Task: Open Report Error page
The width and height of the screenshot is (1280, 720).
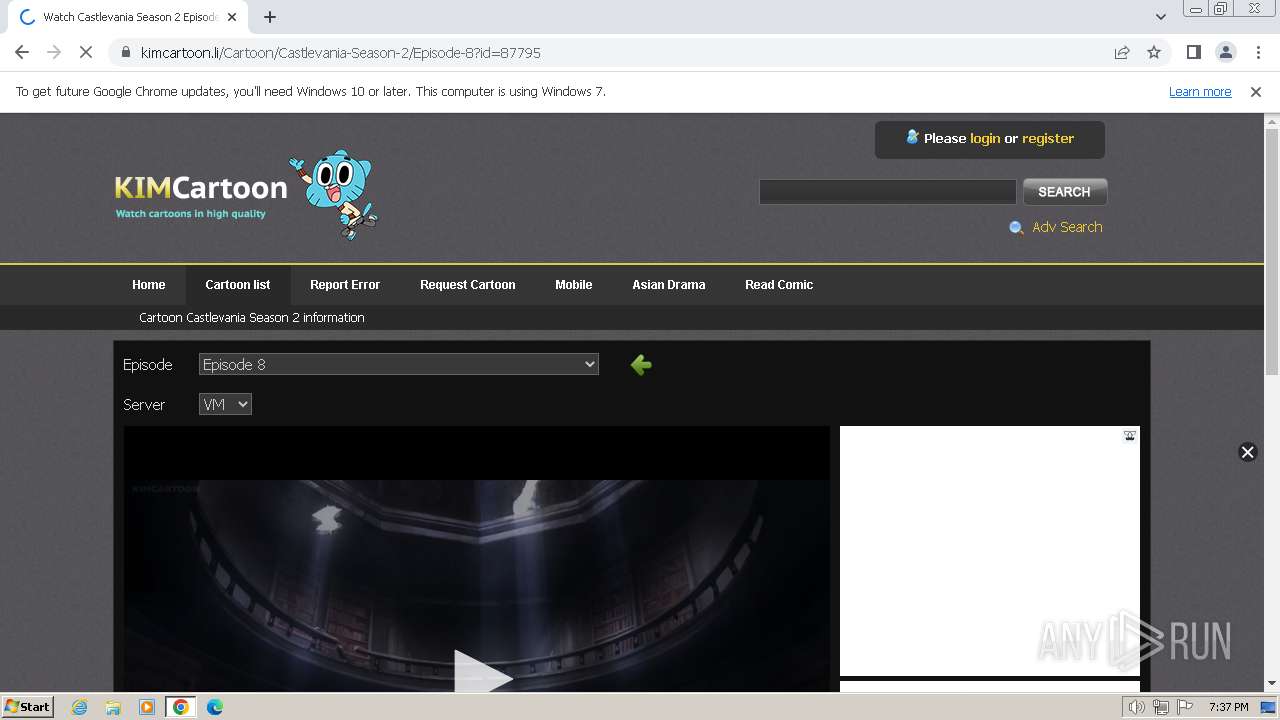Action: point(345,285)
